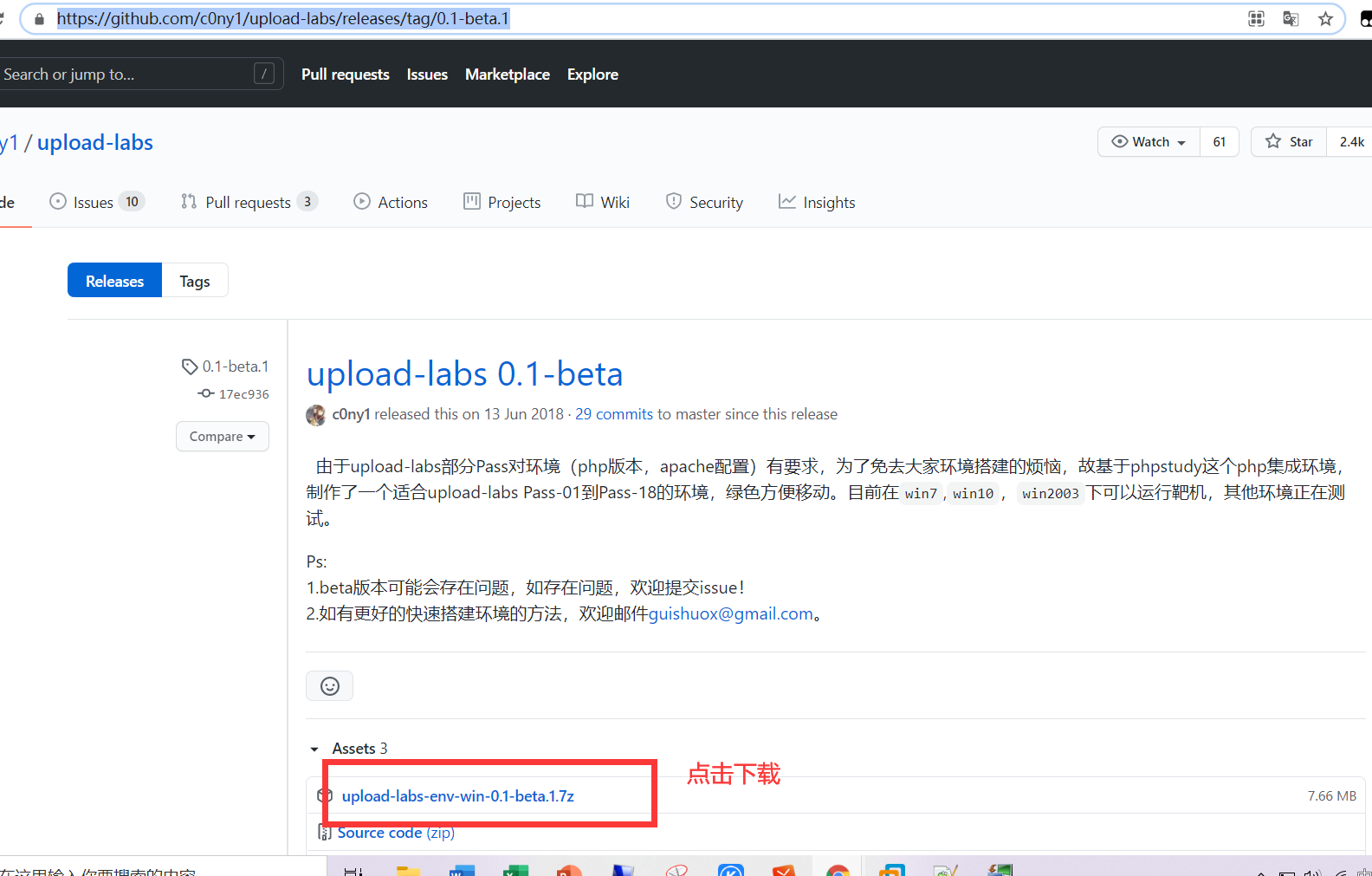Image resolution: width=1372 pixels, height=876 pixels.
Task: Star the repository
Action: point(1289,142)
